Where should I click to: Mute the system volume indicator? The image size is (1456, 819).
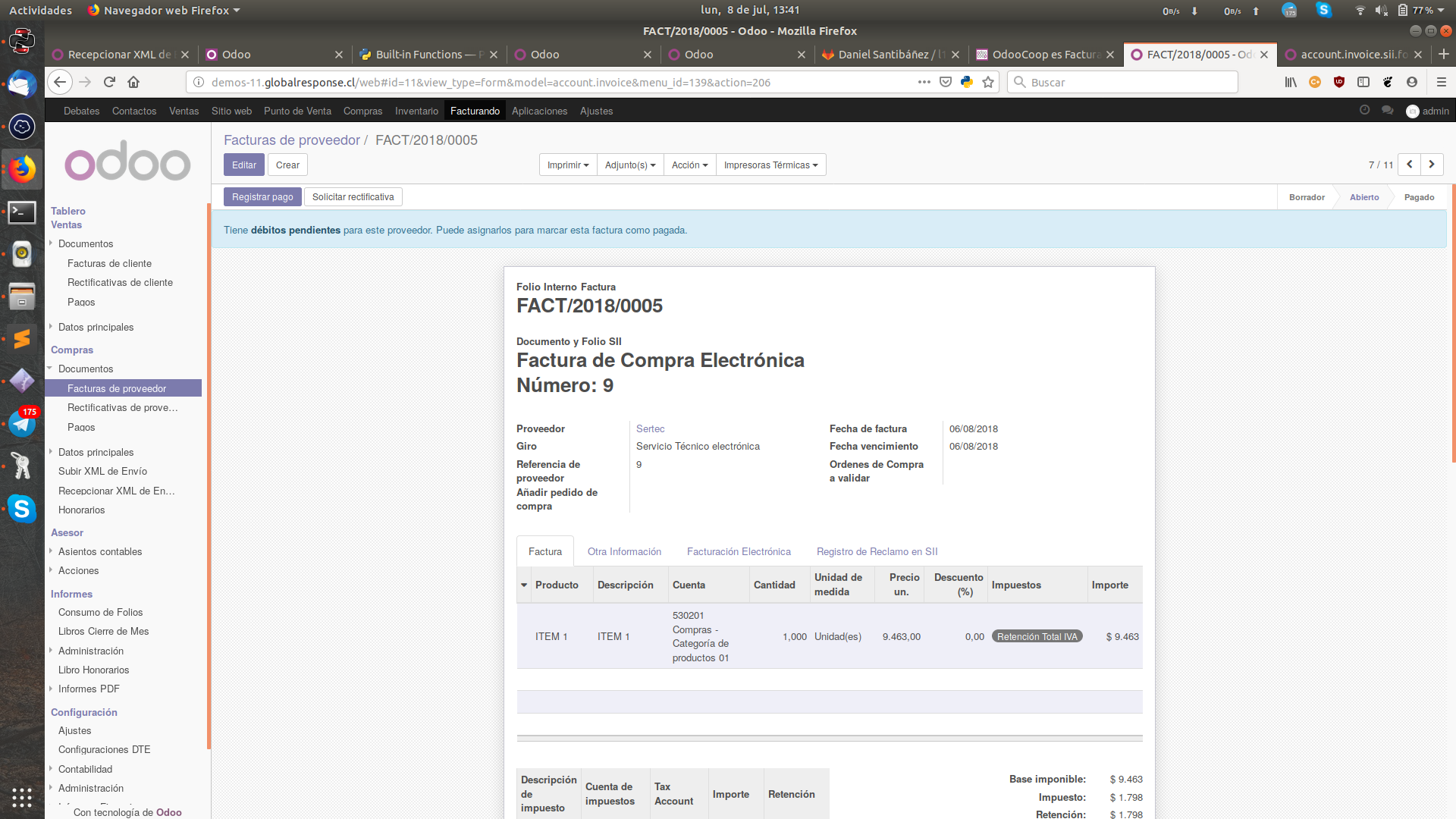(x=1382, y=10)
